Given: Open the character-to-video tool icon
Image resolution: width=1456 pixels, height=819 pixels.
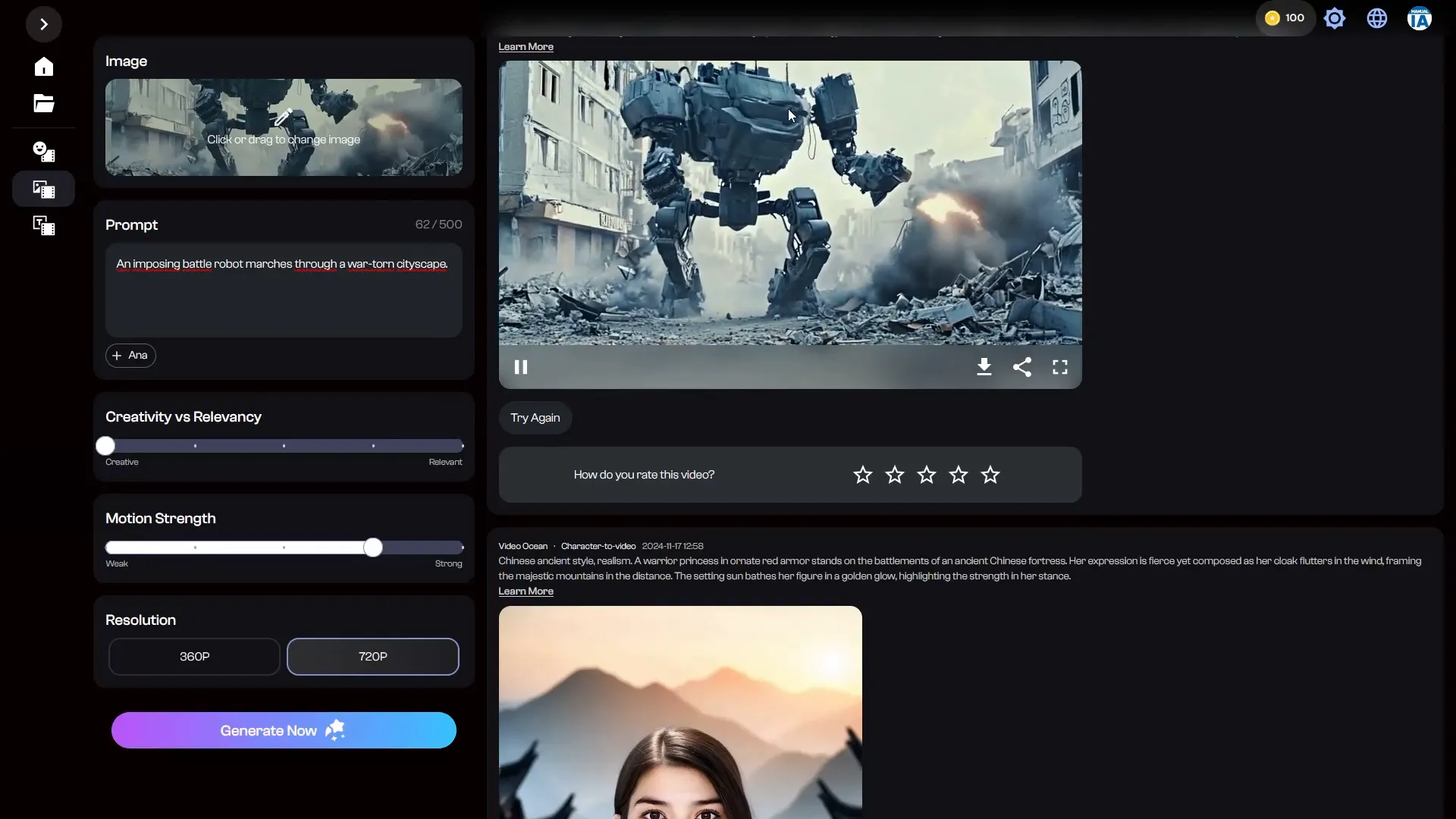Looking at the screenshot, I should [x=44, y=152].
